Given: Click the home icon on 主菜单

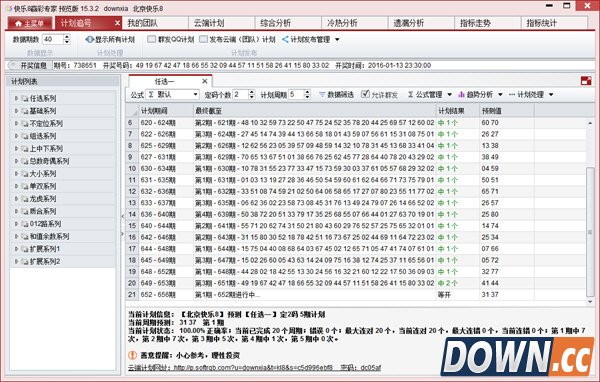Looking at the screenshot, I should point(18,24).
